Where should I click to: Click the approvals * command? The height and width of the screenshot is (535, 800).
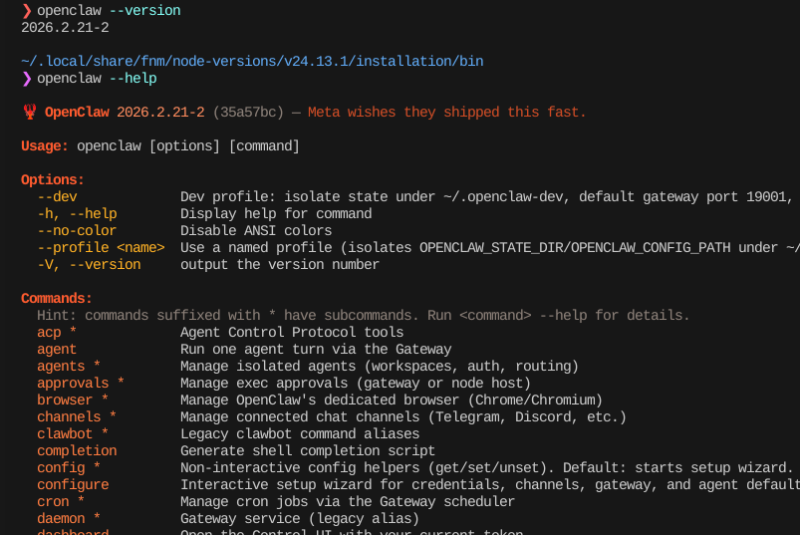click(x=81, y=383)
